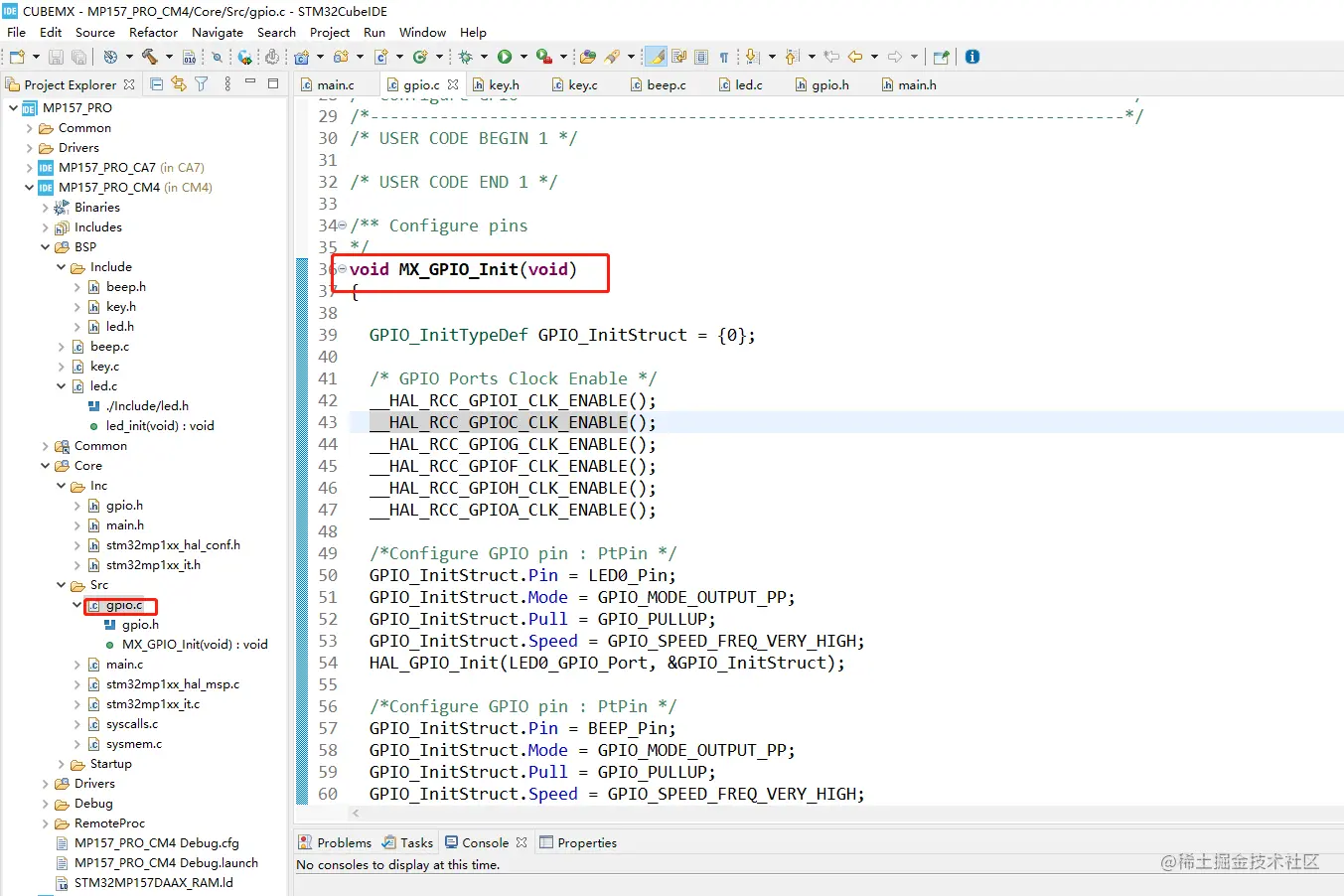
Task: Switch to the gpio.h editor tab
Action: [821, 84]
